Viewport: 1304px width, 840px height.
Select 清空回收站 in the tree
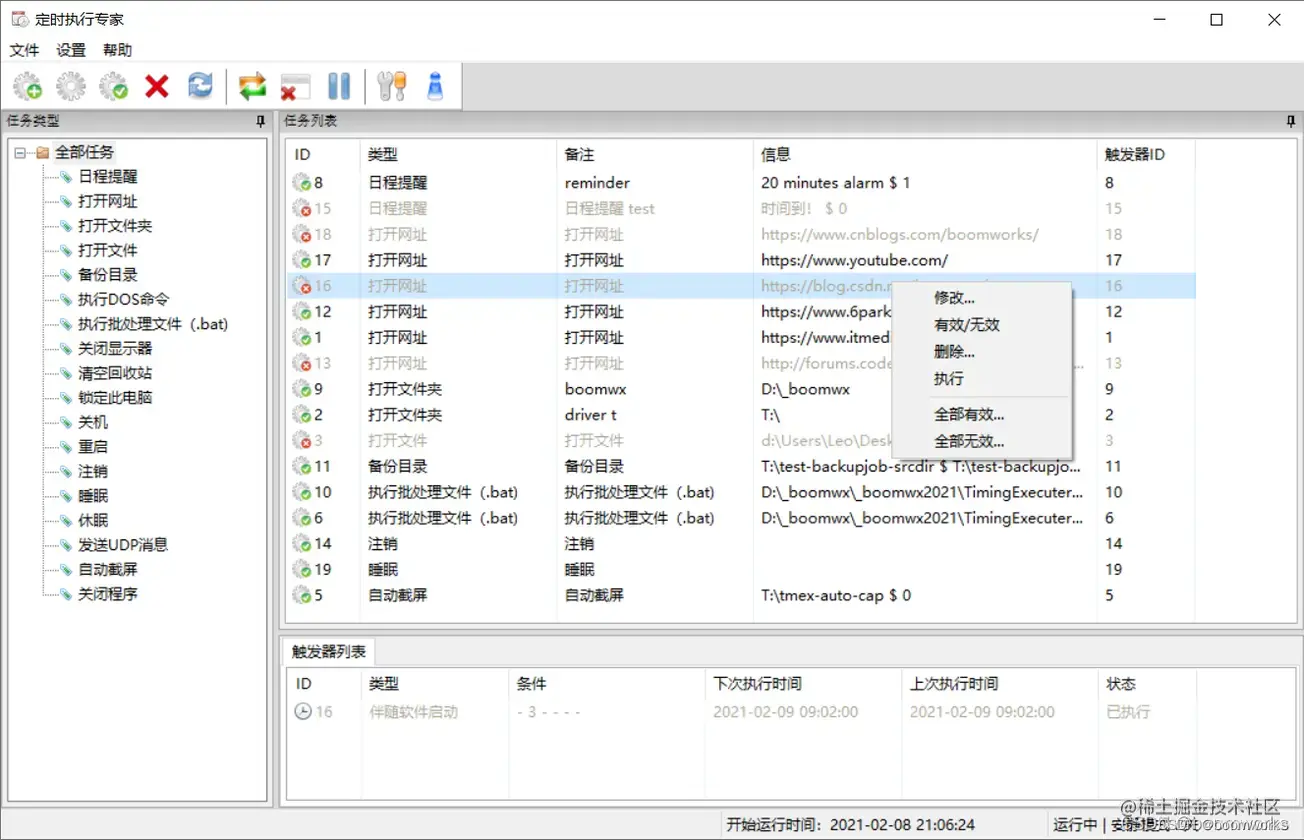pyautogui.click(x=115, y=373)
